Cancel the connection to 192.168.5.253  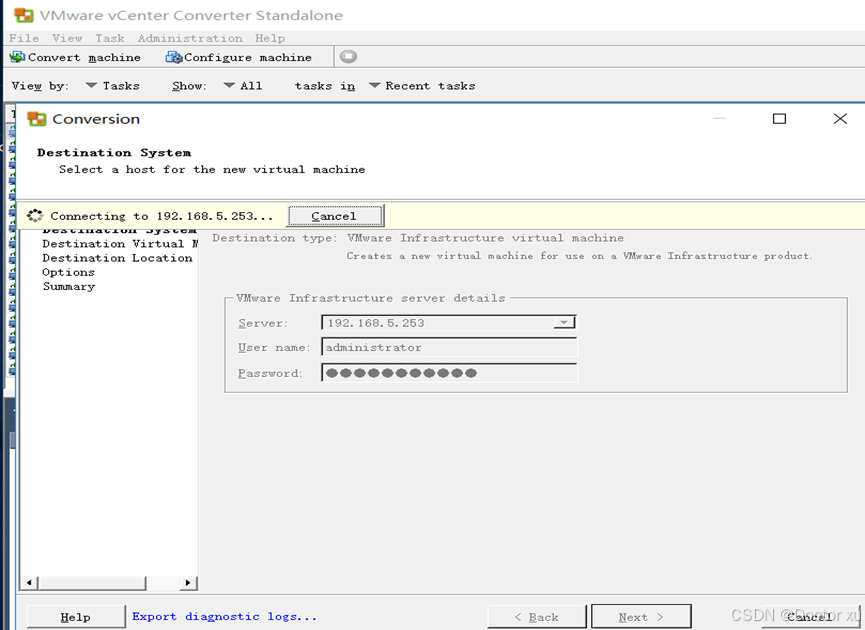(x=334, y=216)
